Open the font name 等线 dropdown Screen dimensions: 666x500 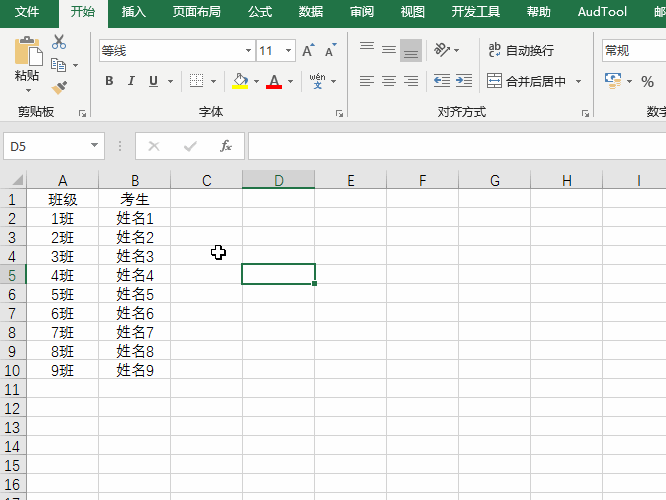248,51
